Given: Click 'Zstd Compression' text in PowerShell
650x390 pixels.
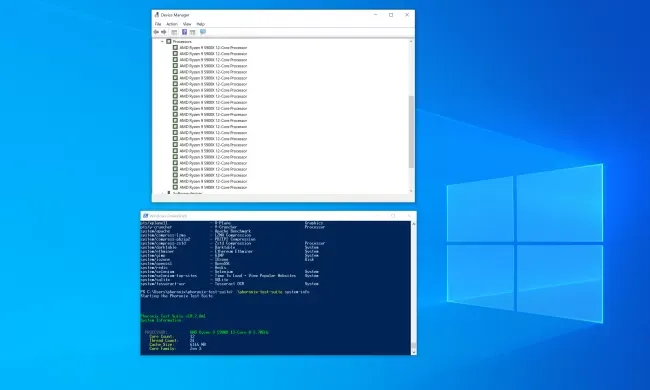Looking at the screenshot, I should [232, 243].
